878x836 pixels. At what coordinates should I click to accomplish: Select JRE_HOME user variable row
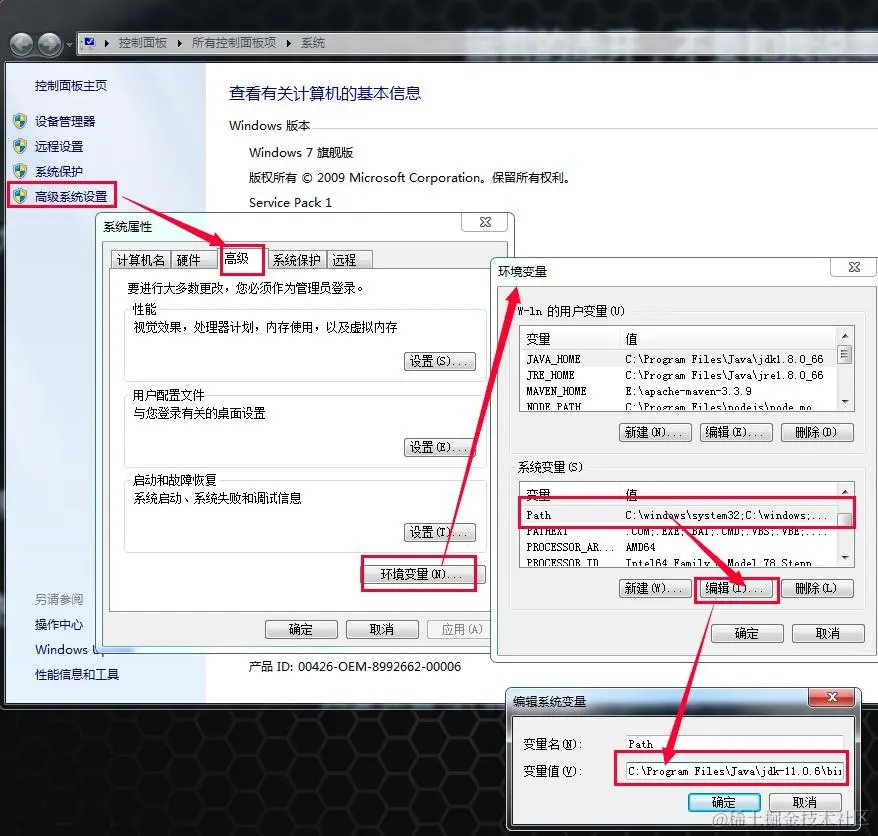point(678,375)
